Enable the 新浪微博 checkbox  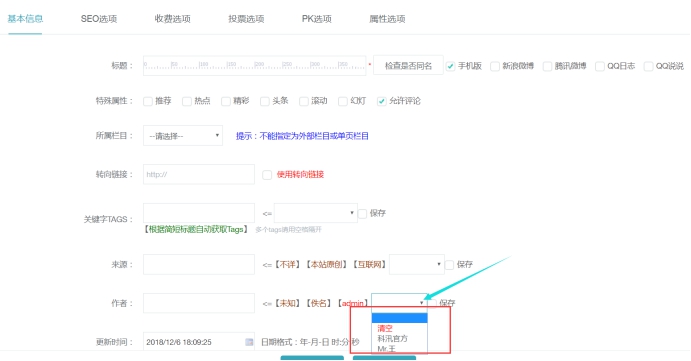click(x=495, y=66)
